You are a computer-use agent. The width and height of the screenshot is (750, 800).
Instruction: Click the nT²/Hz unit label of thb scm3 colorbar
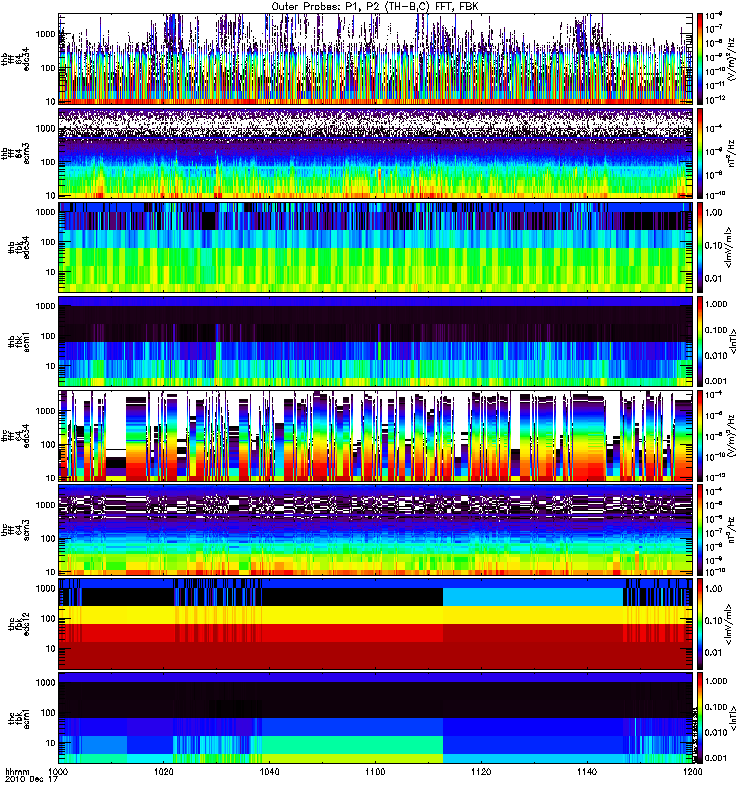731,153
